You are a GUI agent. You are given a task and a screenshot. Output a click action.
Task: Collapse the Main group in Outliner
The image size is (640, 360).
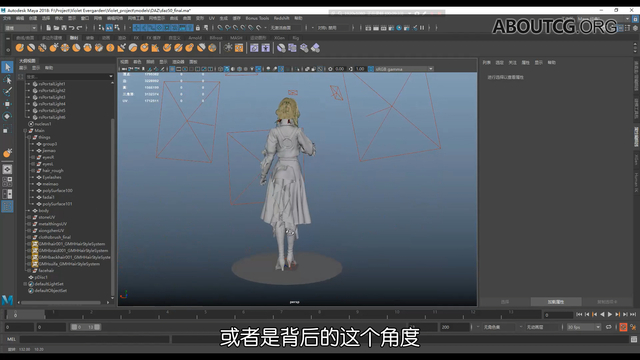[x=25, y=131]
